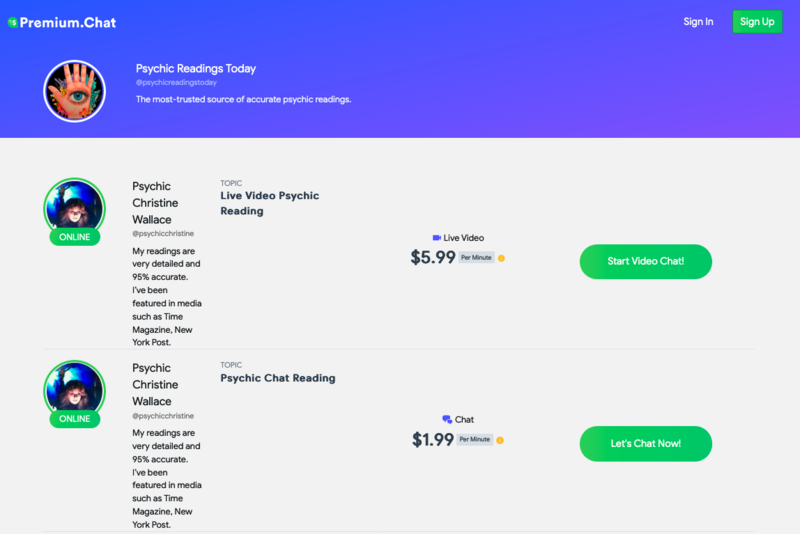800x534 pixels.
Task: Open Psychic Chat Reading topic
Action: [x=278, y=378]
